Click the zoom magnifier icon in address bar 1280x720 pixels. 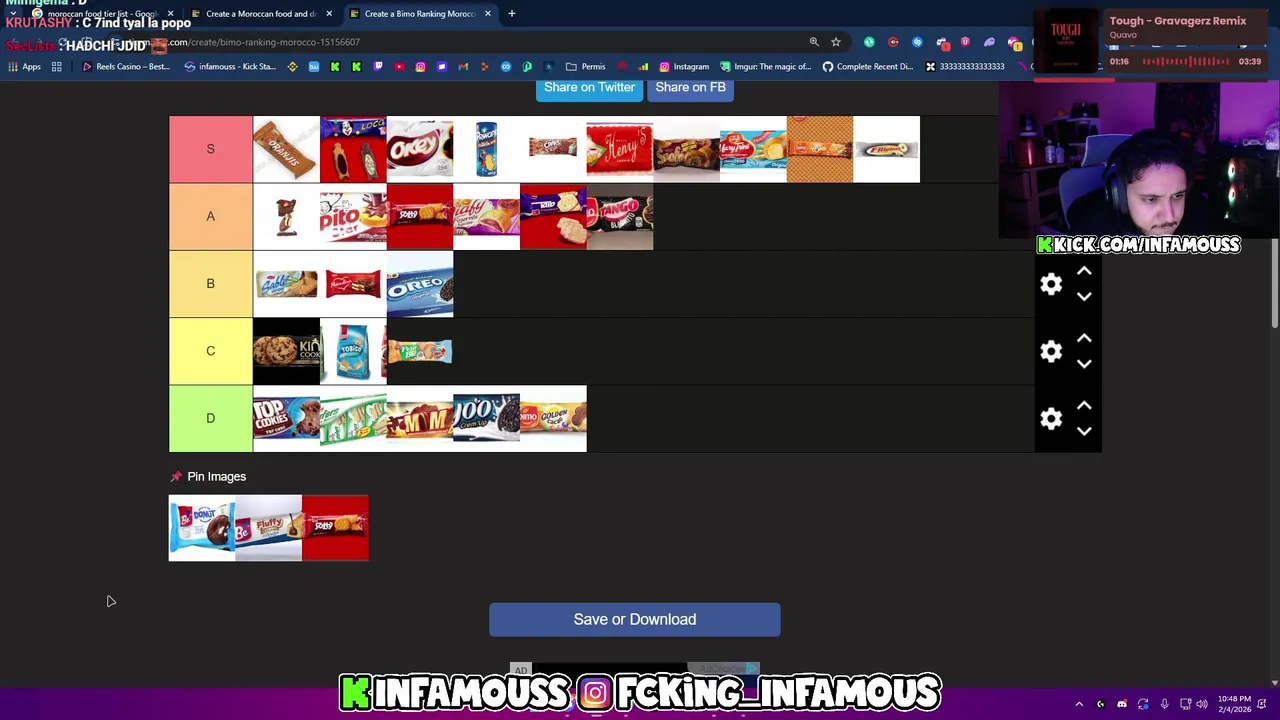click(814, 42)
